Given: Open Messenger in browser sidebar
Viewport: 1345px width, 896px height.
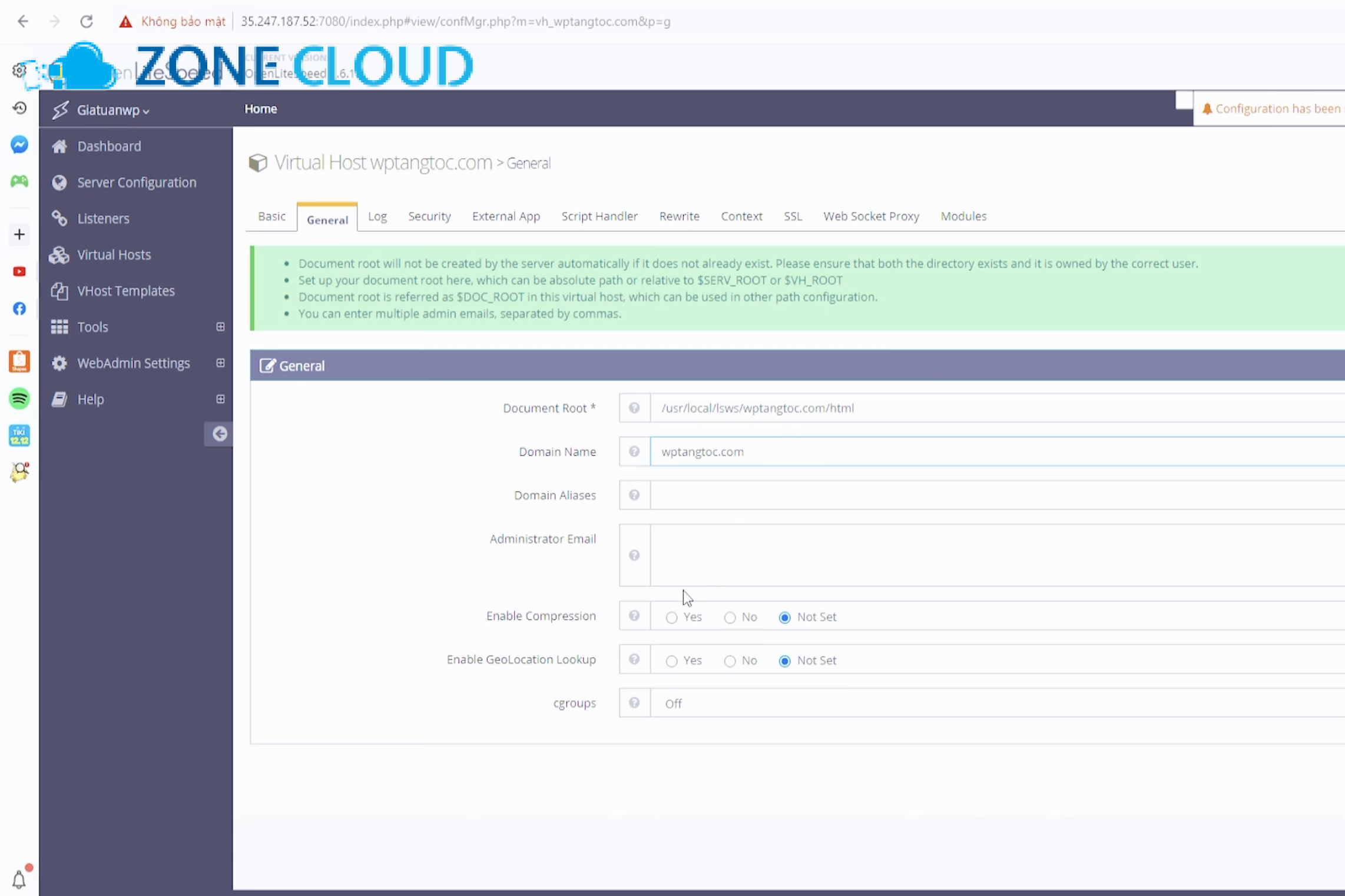Looking at the screenshot, I should tap(19, 145).
